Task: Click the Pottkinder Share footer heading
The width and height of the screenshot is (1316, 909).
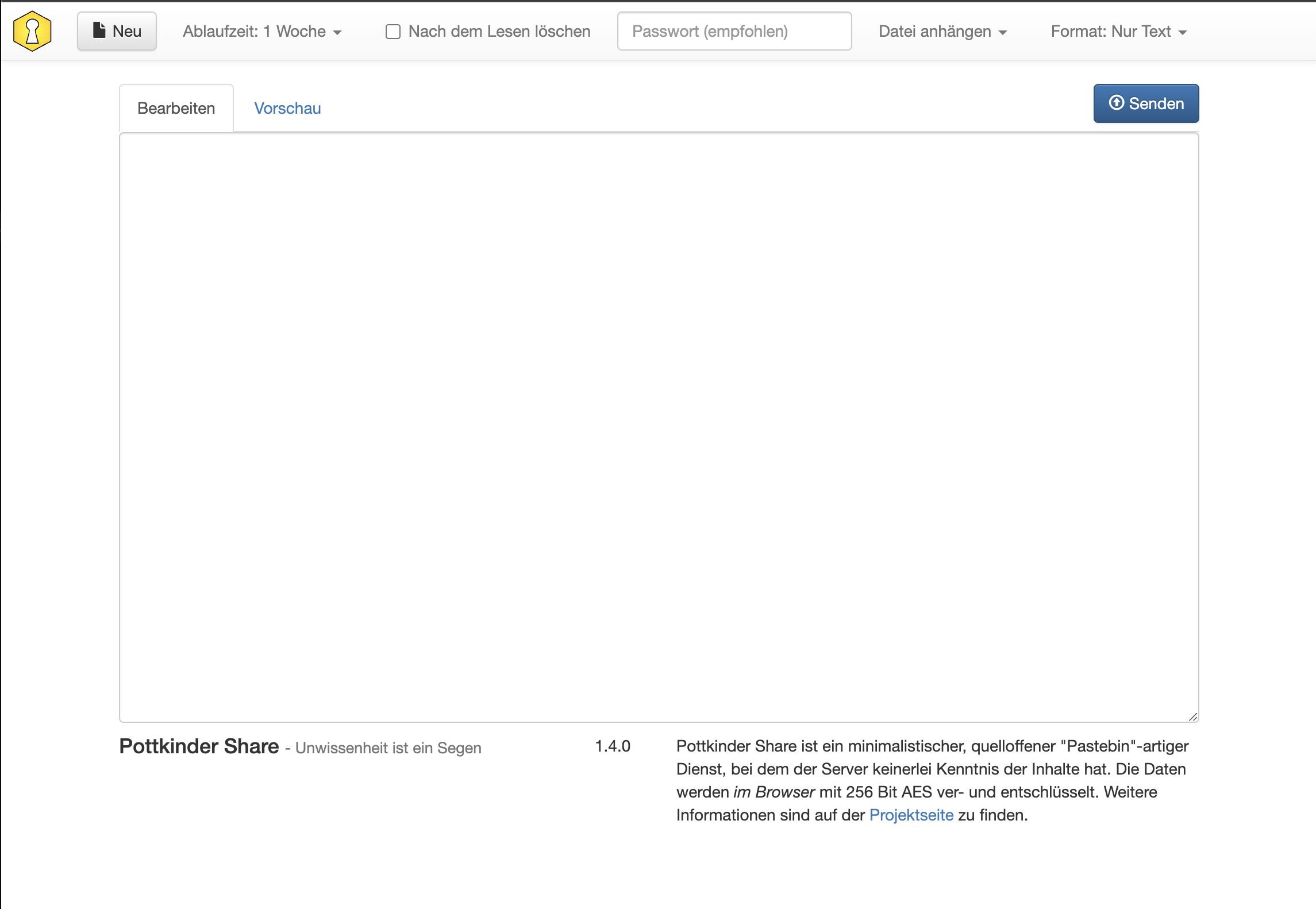Action: pos(199,746)
